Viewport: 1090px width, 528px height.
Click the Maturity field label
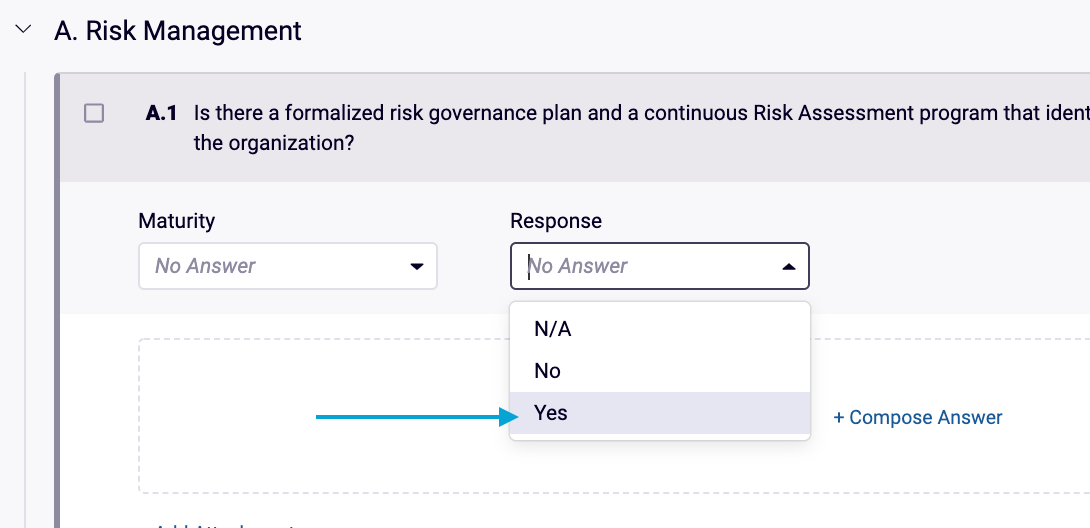point(176,221)
